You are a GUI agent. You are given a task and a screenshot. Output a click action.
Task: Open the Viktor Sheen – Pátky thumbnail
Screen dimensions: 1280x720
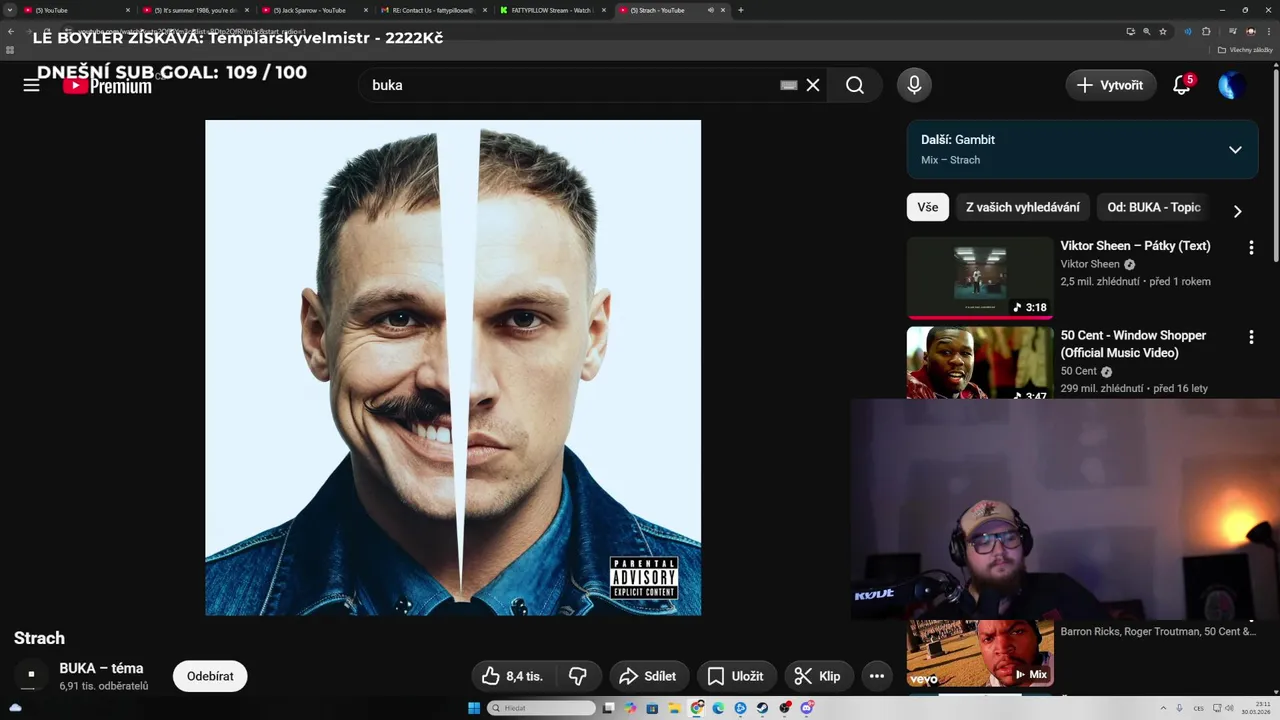point(980,277)
